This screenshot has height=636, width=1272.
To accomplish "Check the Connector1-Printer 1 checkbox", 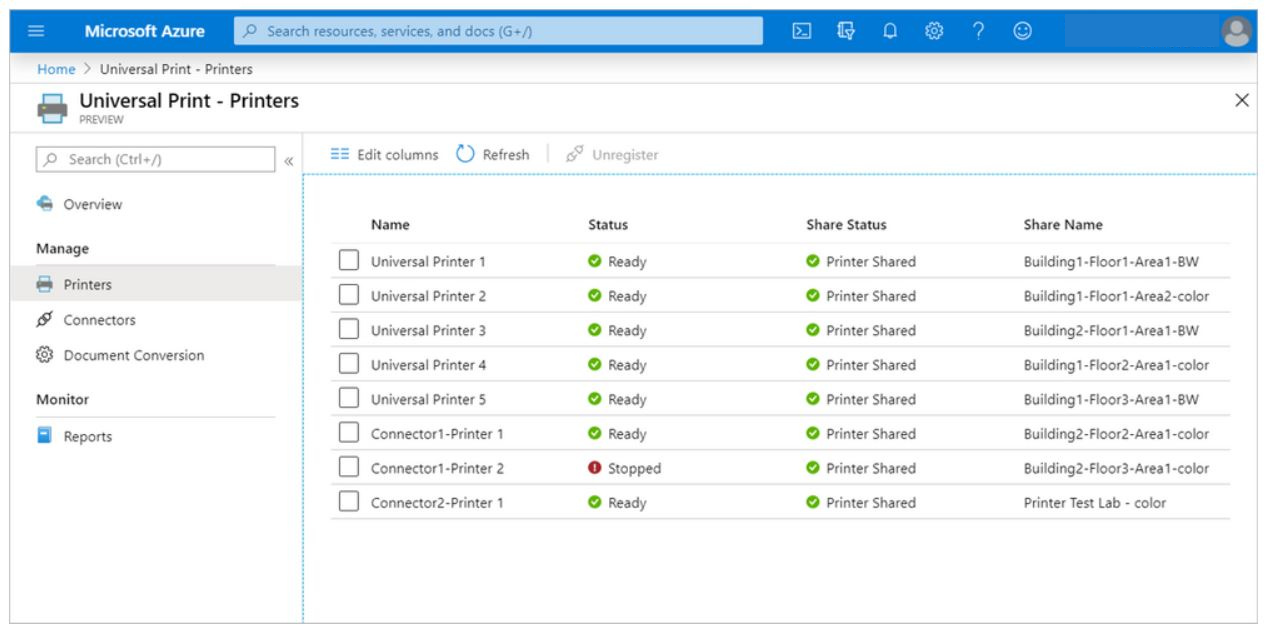I will pos(348,434).
